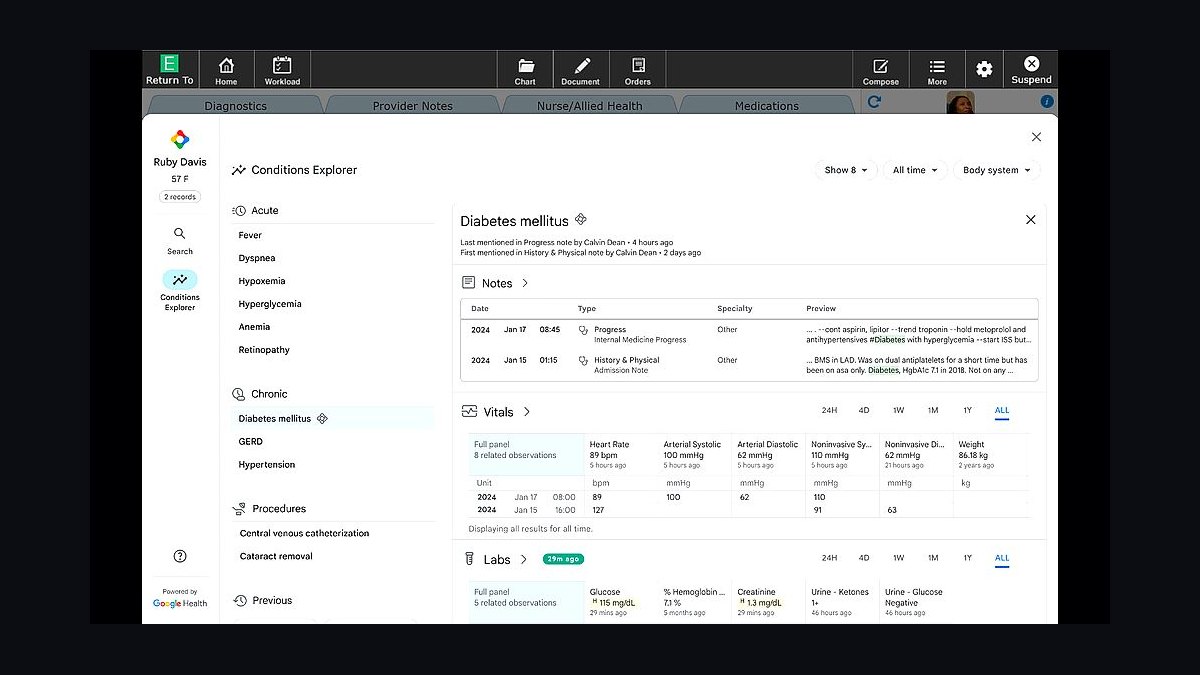The width and height of the screenshot is (1200, 675).
Task: Expand the Notes section chevron
Action: click(525, 283)
